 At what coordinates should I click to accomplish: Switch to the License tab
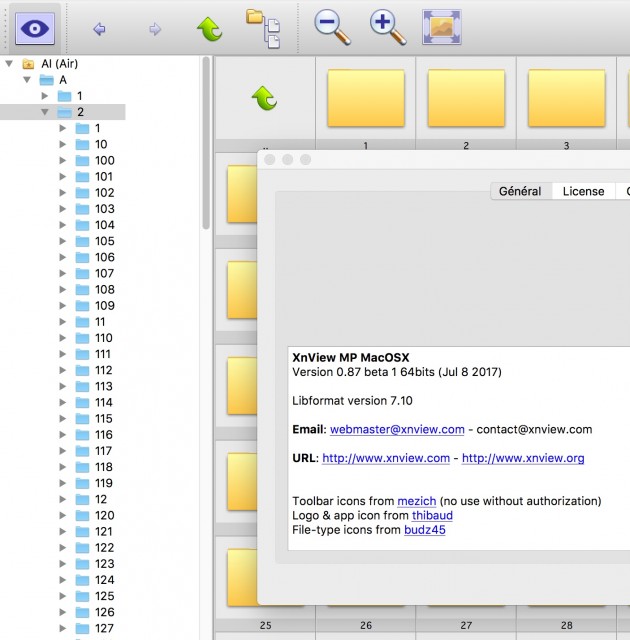click(x=583, y=191)
